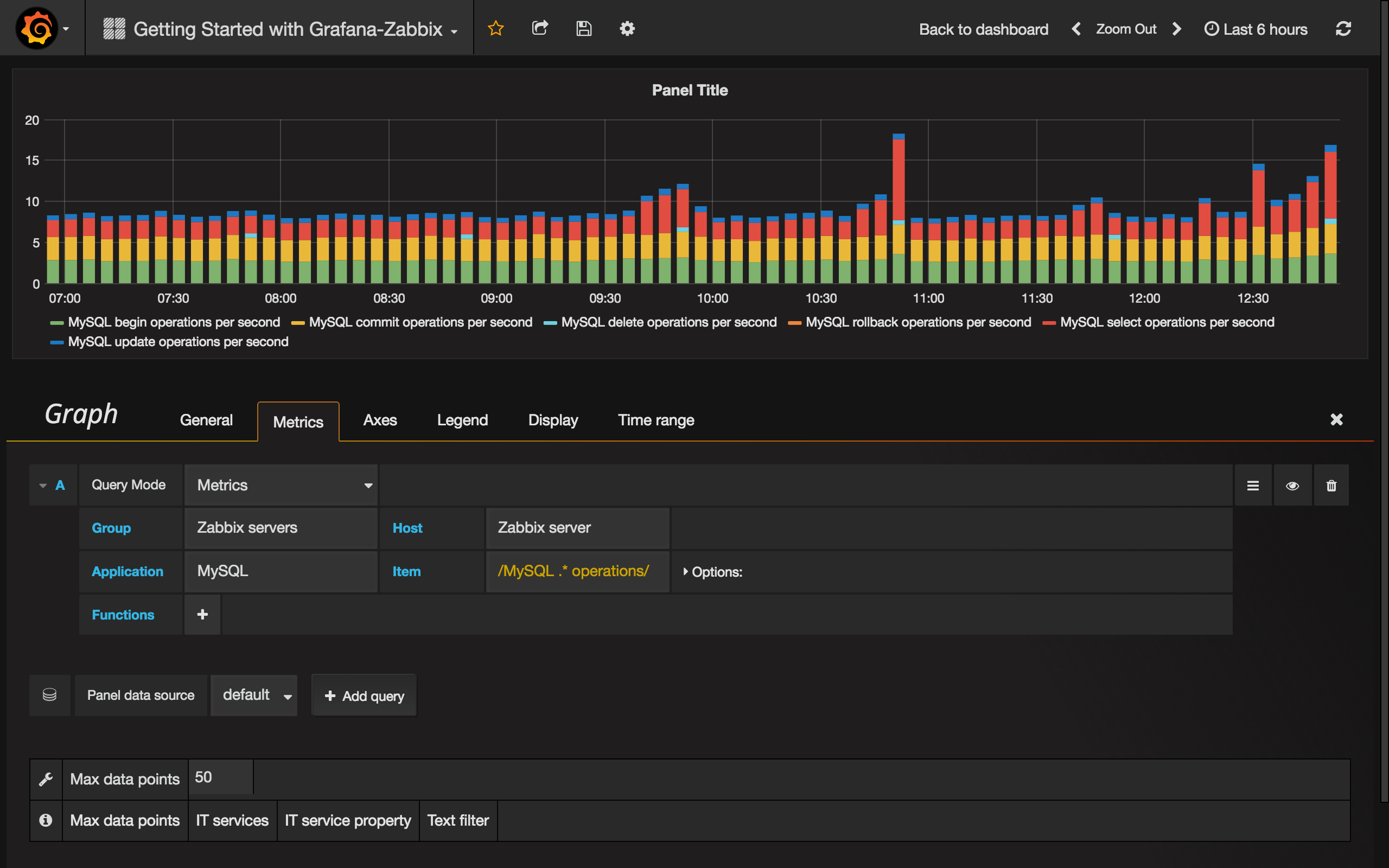Switch to the Axes tab
The image size is (1389, 868).
coord(380,420)
